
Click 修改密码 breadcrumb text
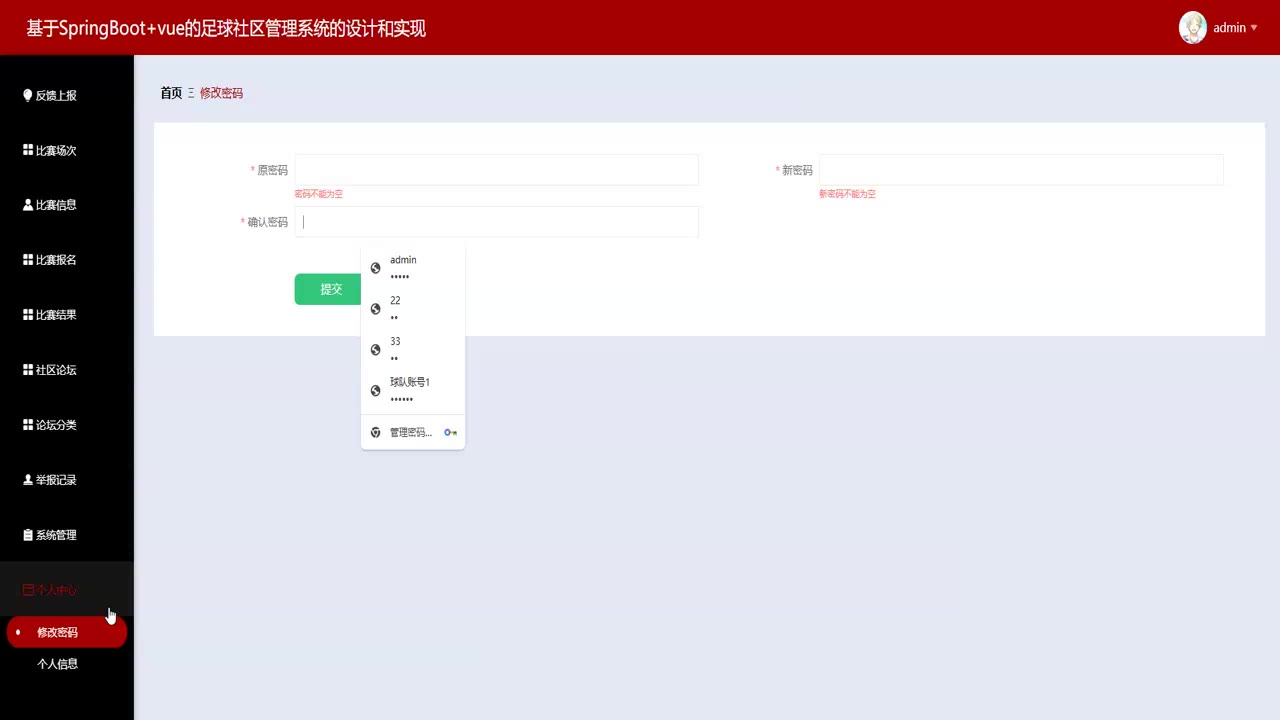221,93
